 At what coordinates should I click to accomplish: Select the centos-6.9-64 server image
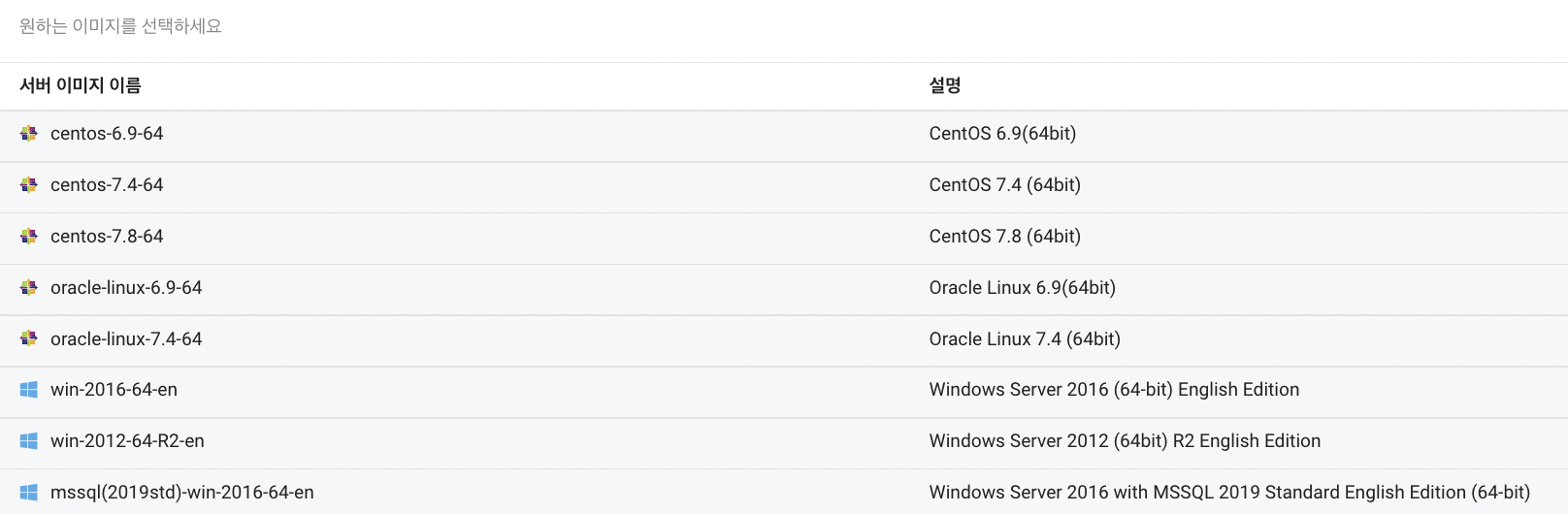pyautogui.click(x=107, y=134)
